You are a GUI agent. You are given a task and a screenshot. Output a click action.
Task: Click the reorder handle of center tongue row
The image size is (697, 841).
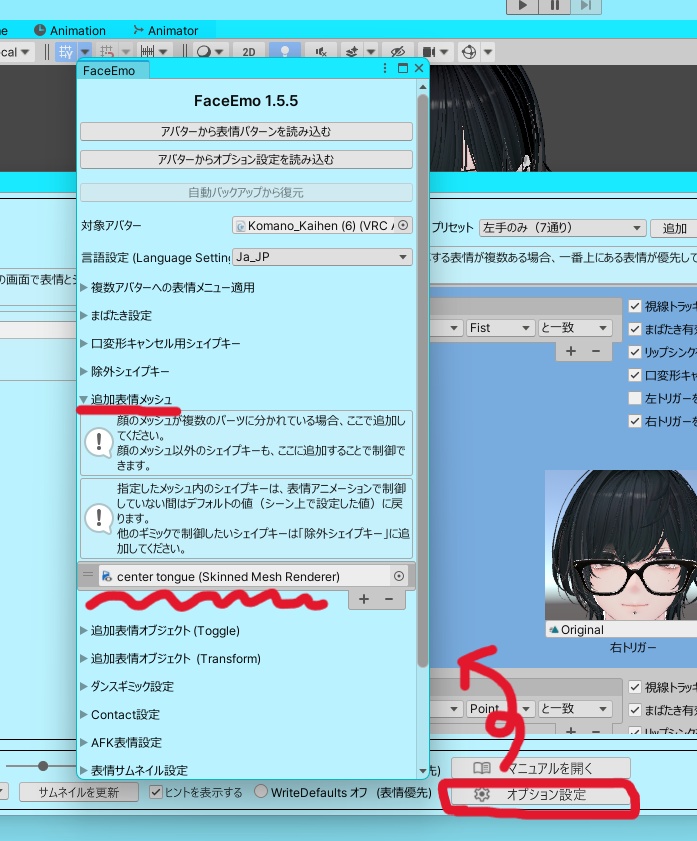pyautogui.click(x=88, y=575)
